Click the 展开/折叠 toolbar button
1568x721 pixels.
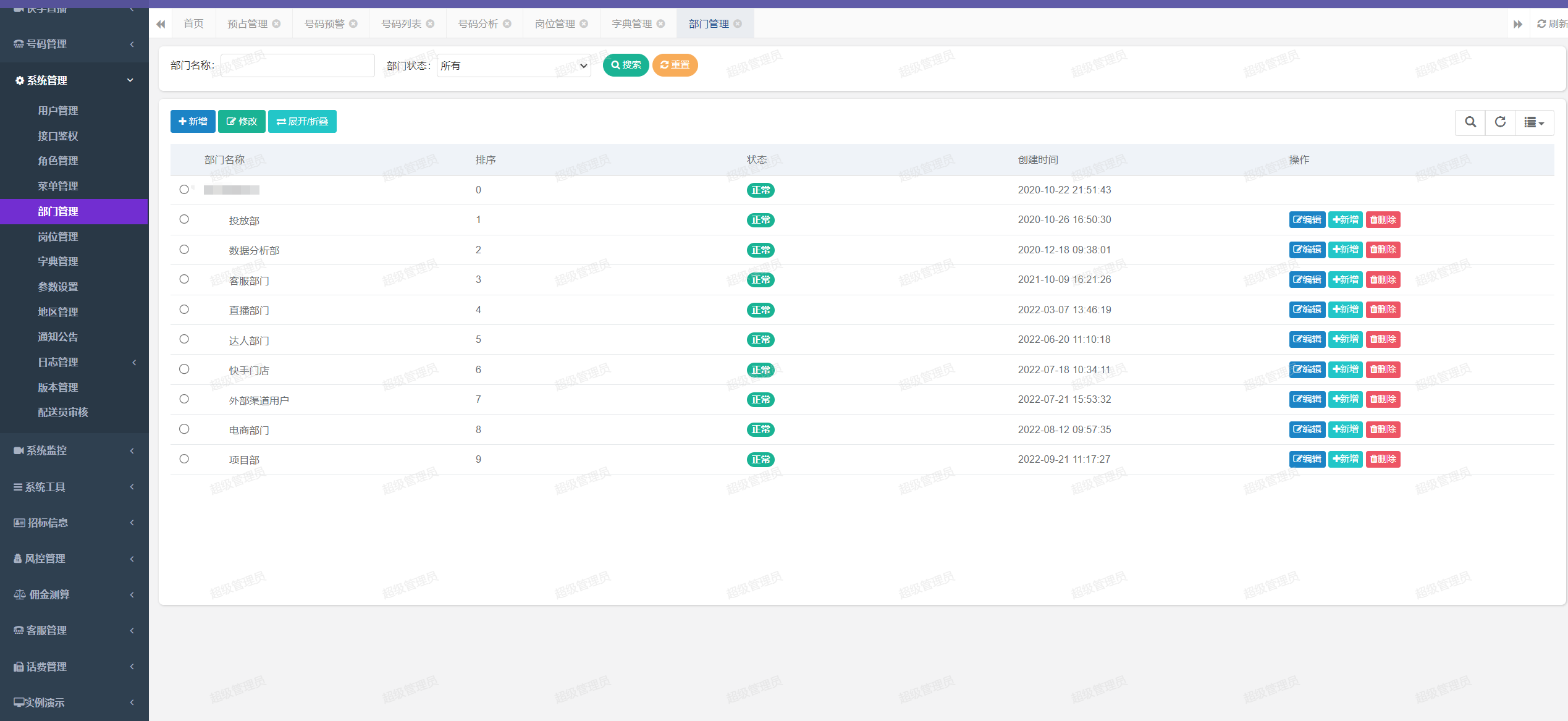[x=302, y=122]
